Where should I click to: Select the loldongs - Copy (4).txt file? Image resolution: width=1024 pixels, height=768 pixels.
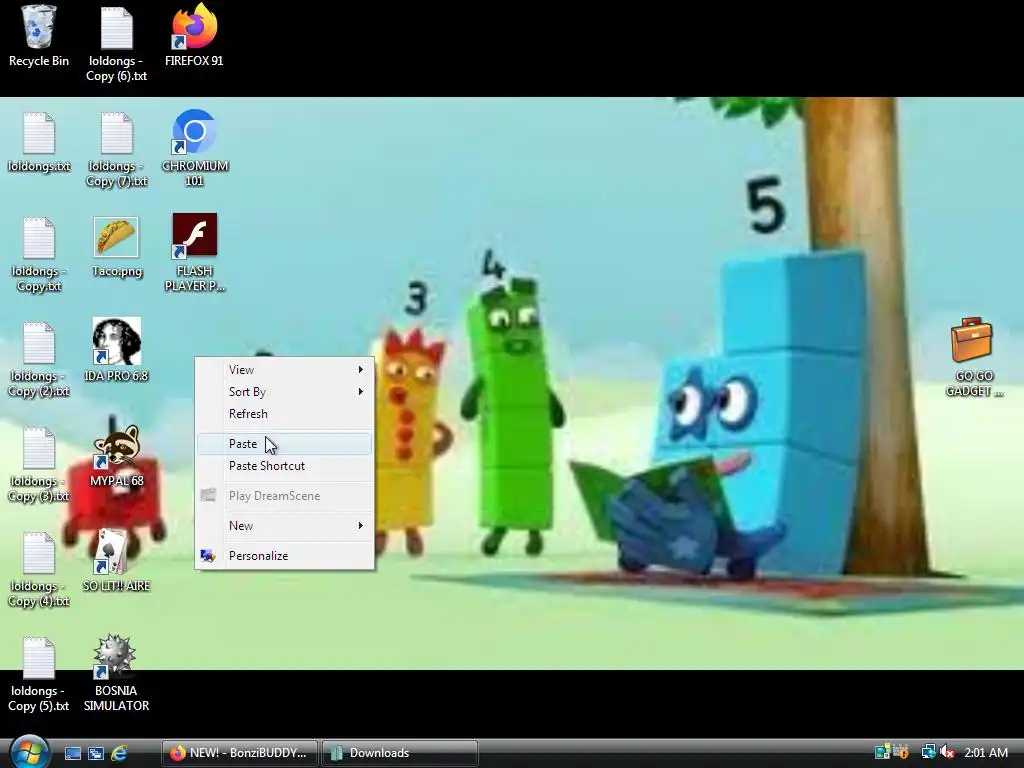point(39,569)
